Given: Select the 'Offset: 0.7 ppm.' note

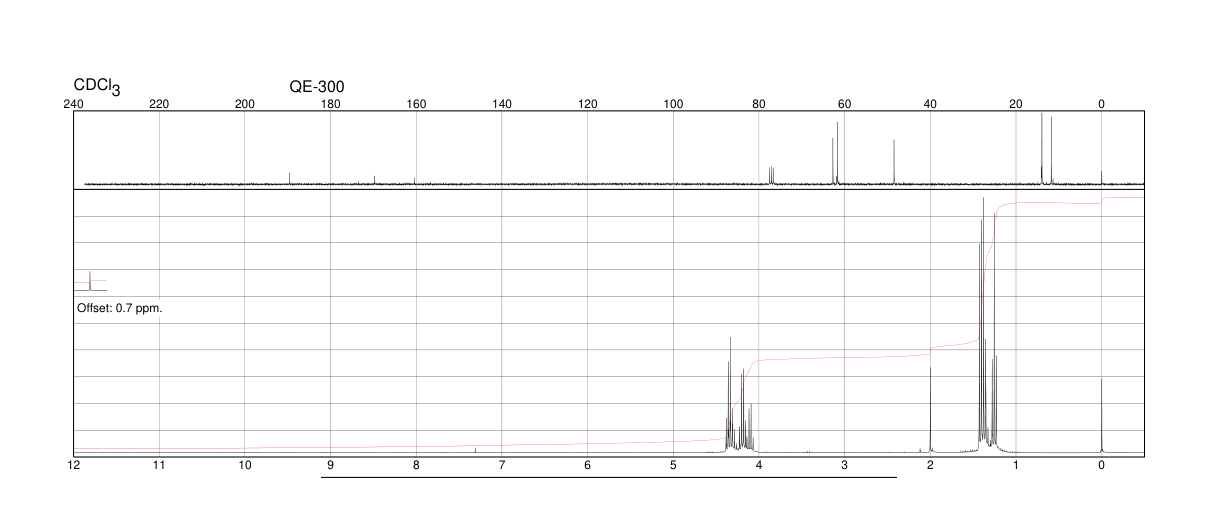Looking at the screenshot, I should (119, 308).
